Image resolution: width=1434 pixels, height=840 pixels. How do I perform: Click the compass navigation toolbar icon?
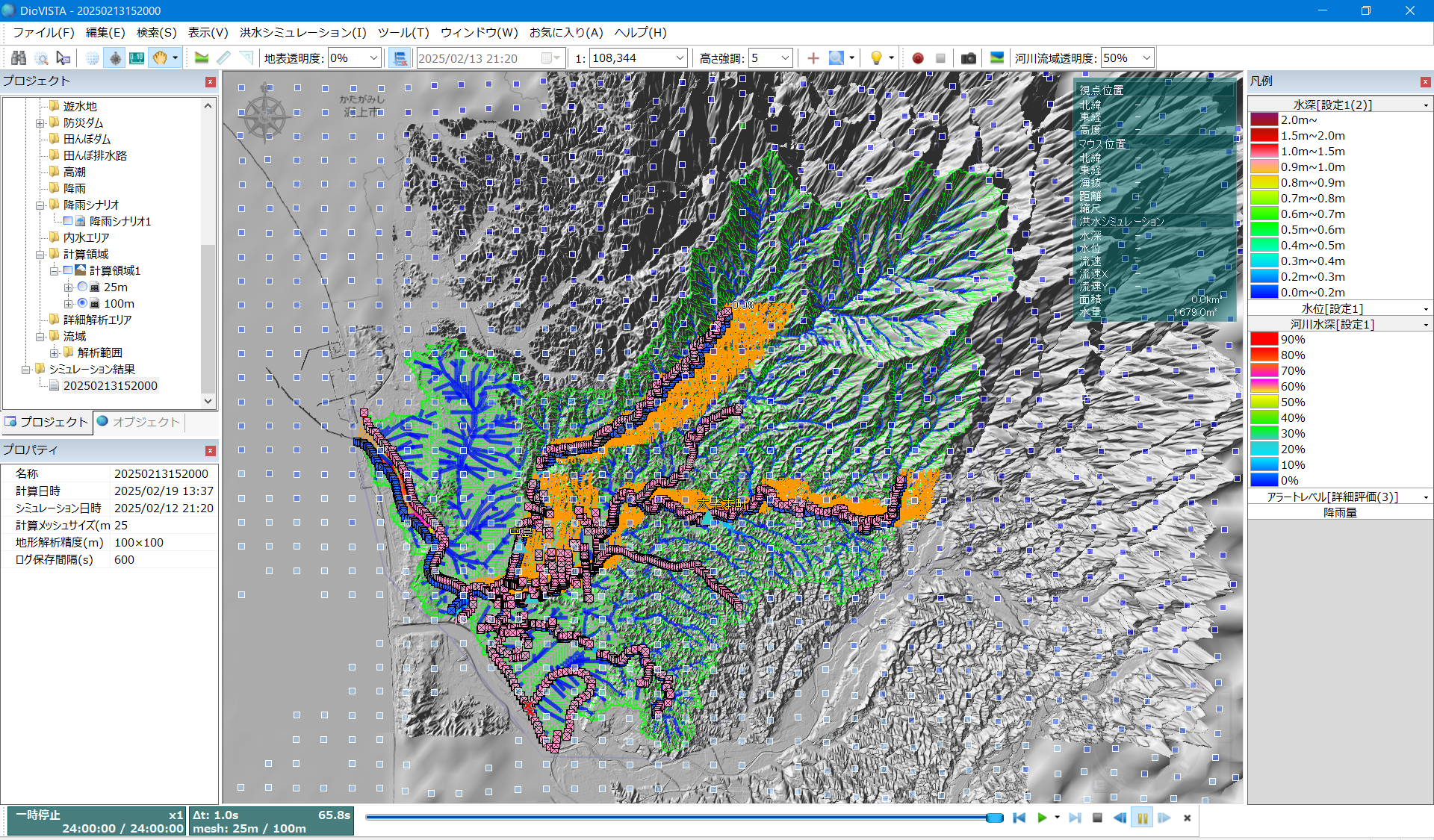[115, 58]
